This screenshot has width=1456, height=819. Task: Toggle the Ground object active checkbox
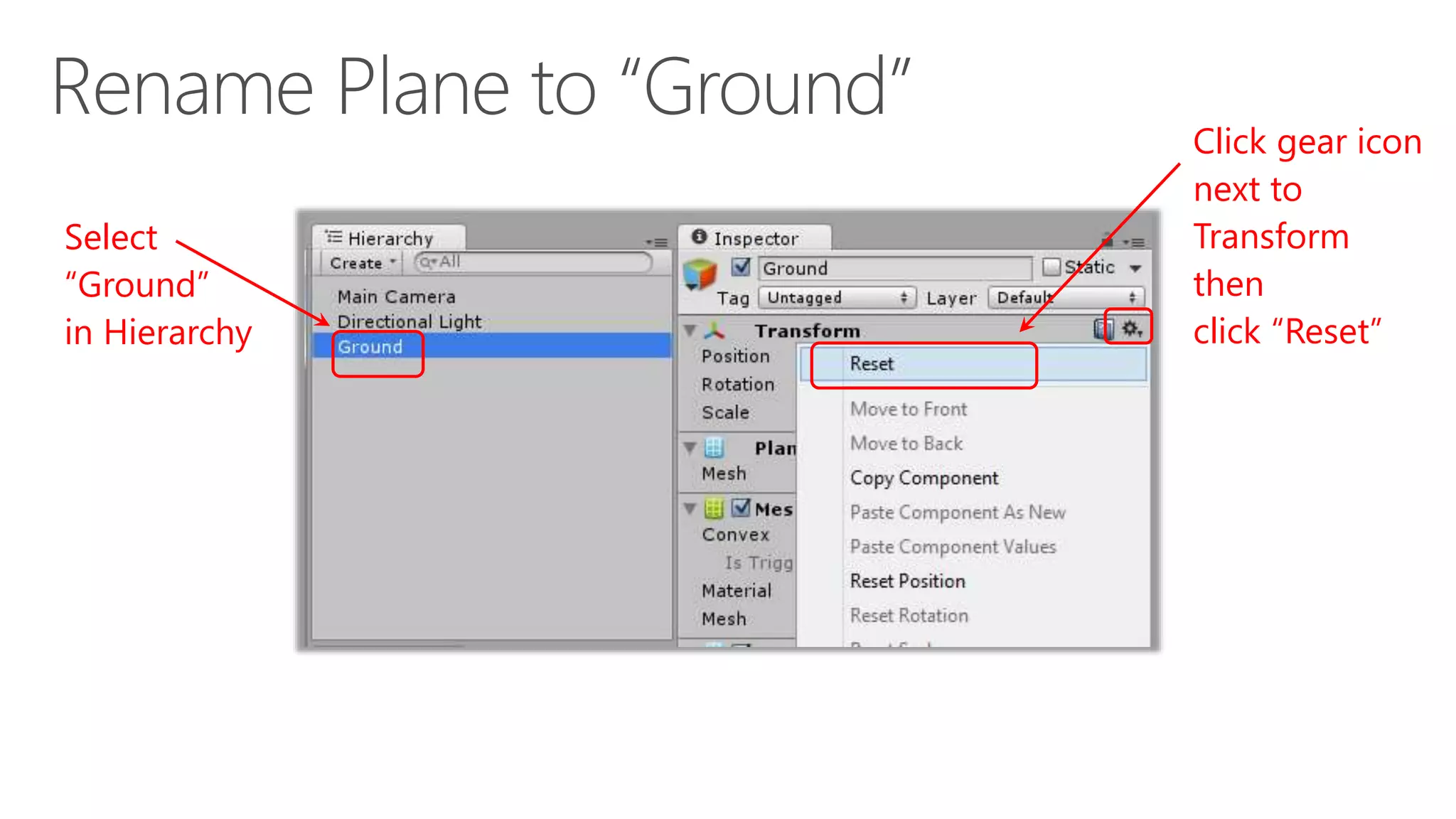pos(741,267)
